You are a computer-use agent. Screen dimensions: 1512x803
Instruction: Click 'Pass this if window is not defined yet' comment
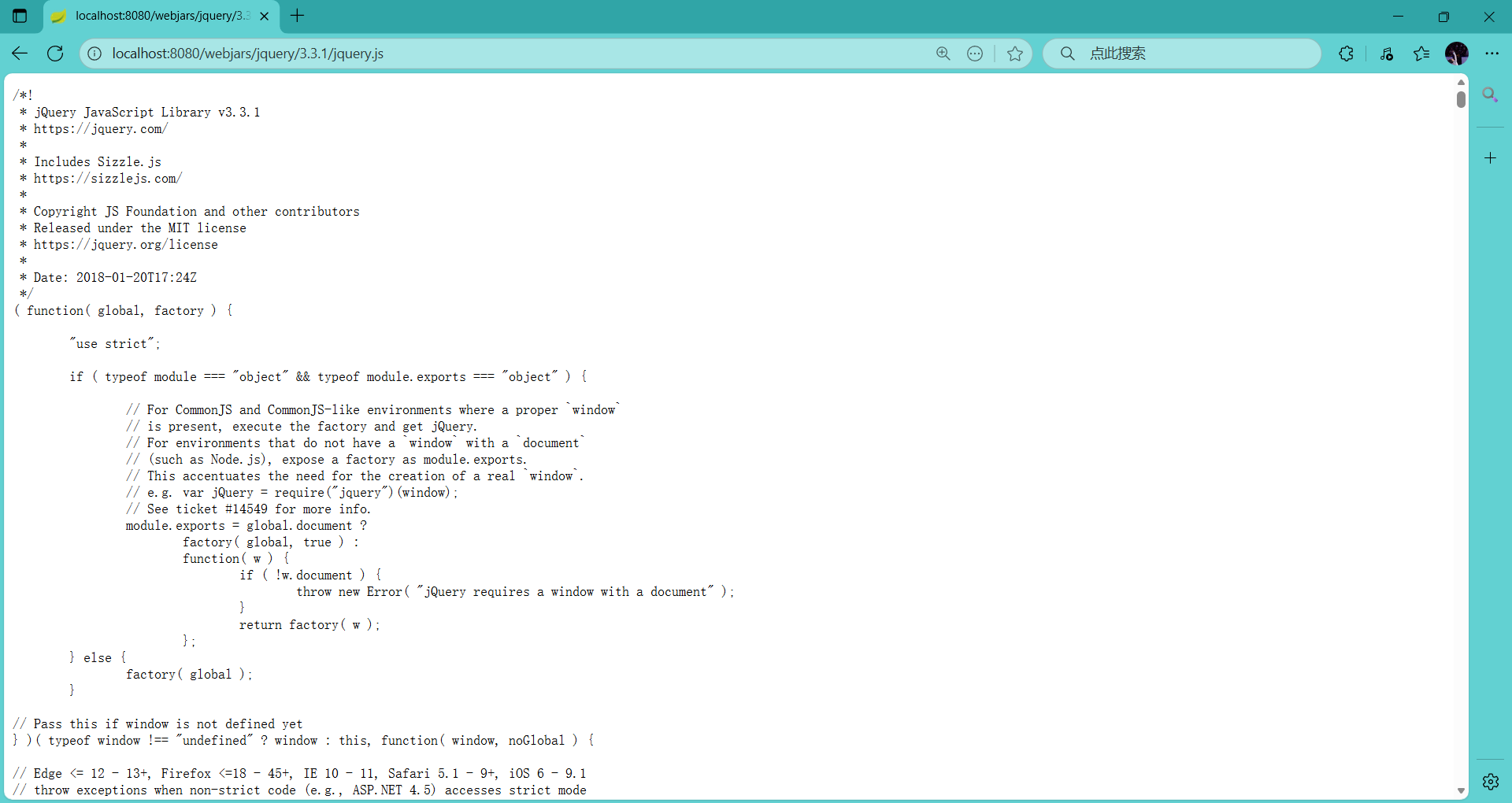[x=158, y=723]
